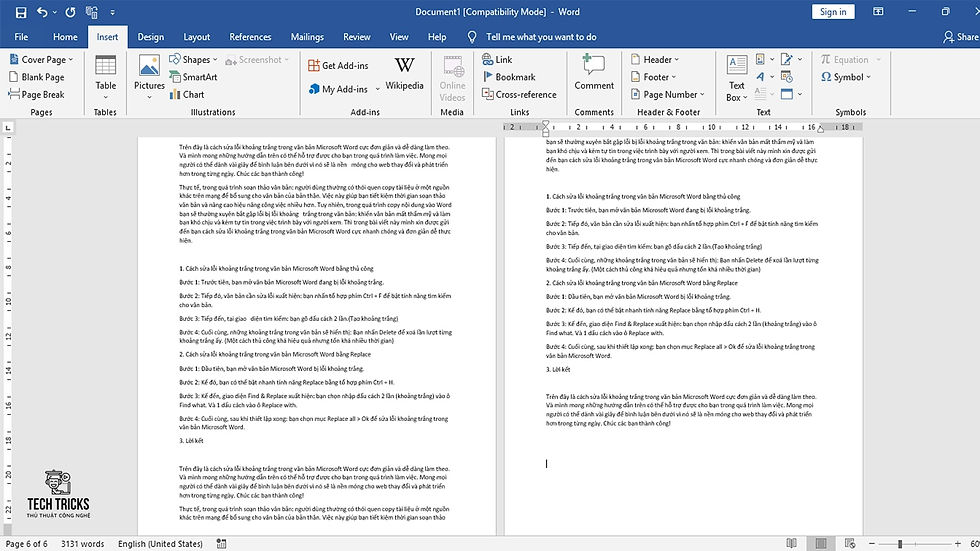Insert a Page Break
Viewport: 980px width, 551px height.
[37, 94]
